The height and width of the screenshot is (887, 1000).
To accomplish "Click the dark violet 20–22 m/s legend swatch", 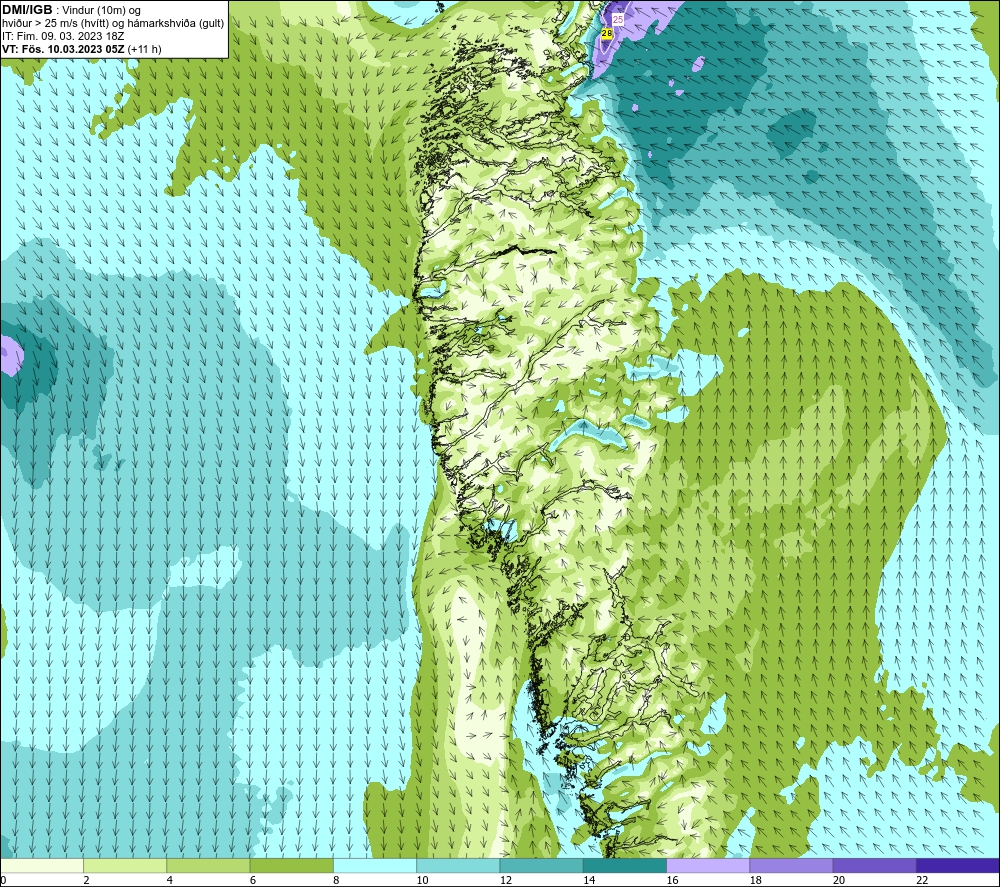I will (874, 865).
